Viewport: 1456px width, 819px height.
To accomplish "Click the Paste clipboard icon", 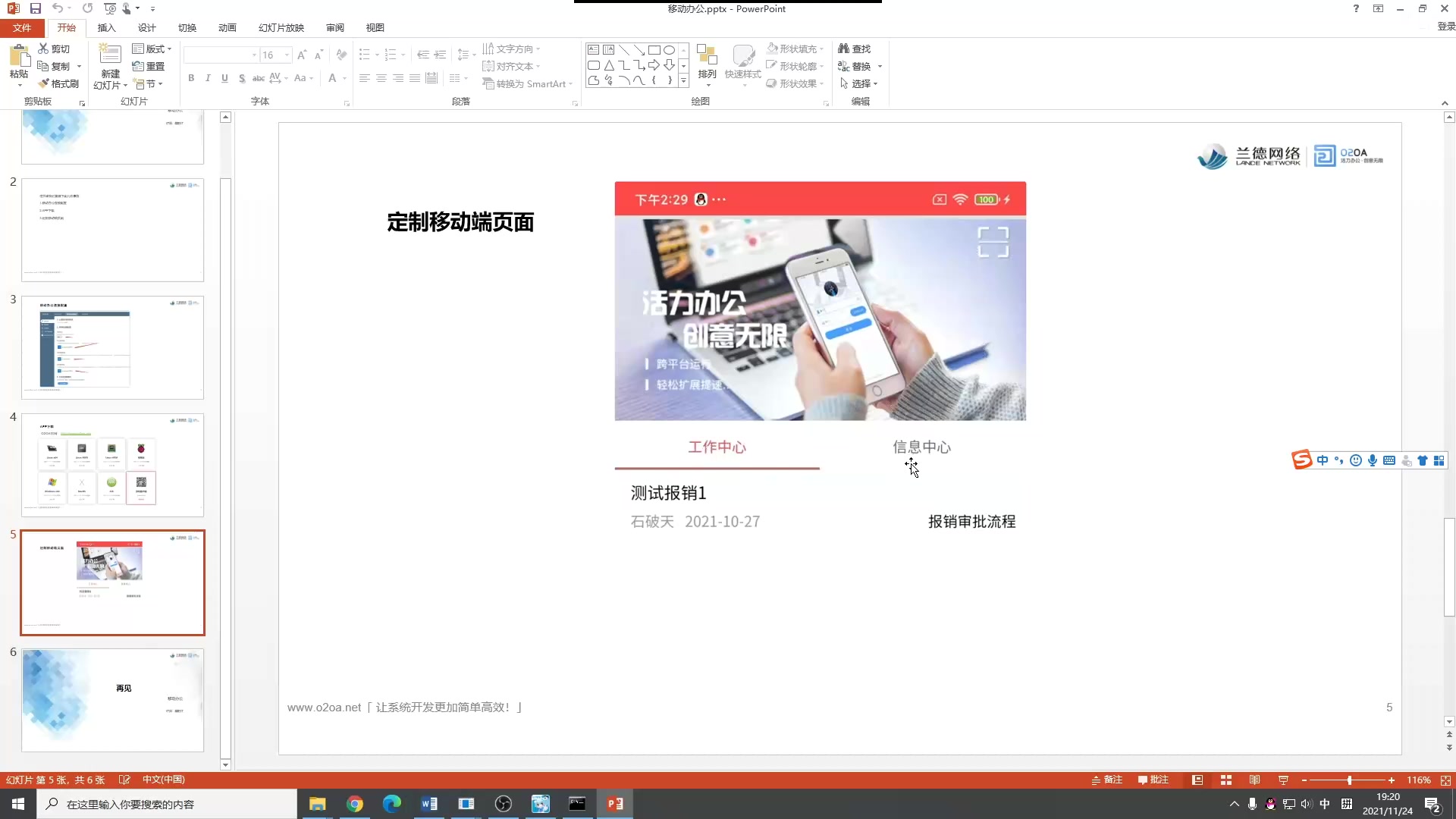I will click(x=19, y=56).
